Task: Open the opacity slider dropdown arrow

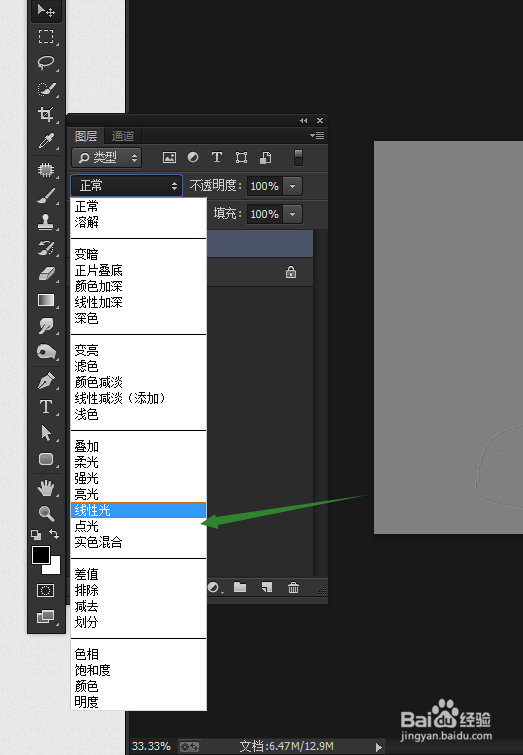Action: 292,186
